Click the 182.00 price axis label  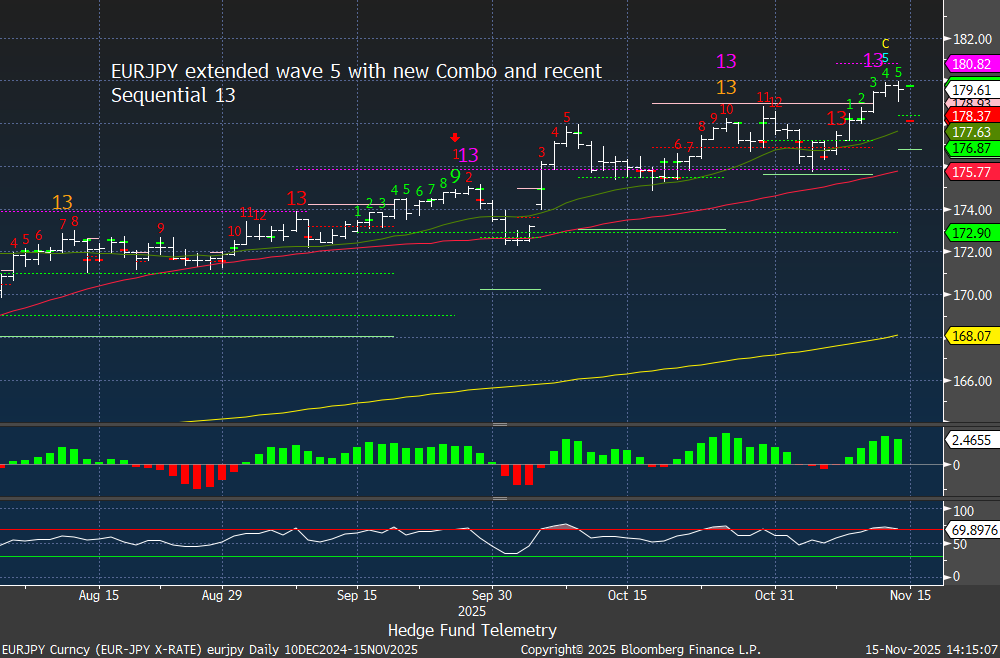pyautogui.click(x=969, y=39)
